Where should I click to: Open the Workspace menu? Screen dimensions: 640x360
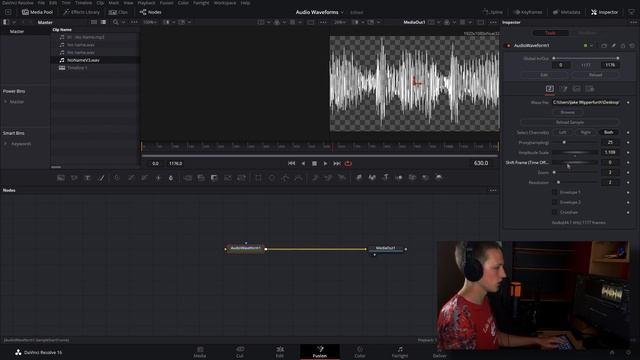pos(224,3)
